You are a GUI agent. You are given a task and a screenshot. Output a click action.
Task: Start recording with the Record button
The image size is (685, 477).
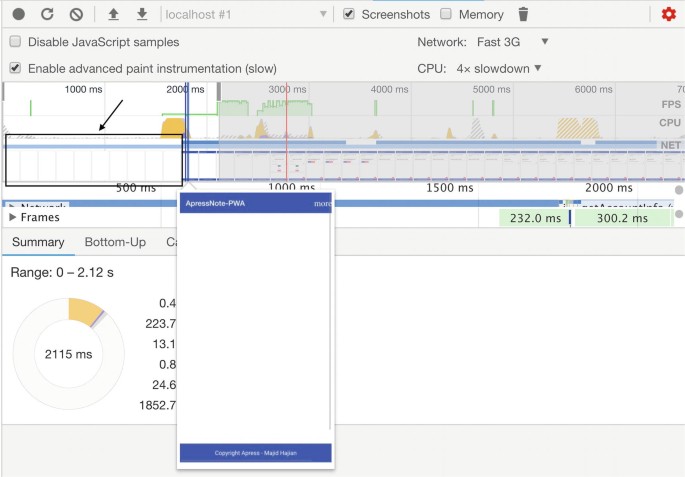18,14
